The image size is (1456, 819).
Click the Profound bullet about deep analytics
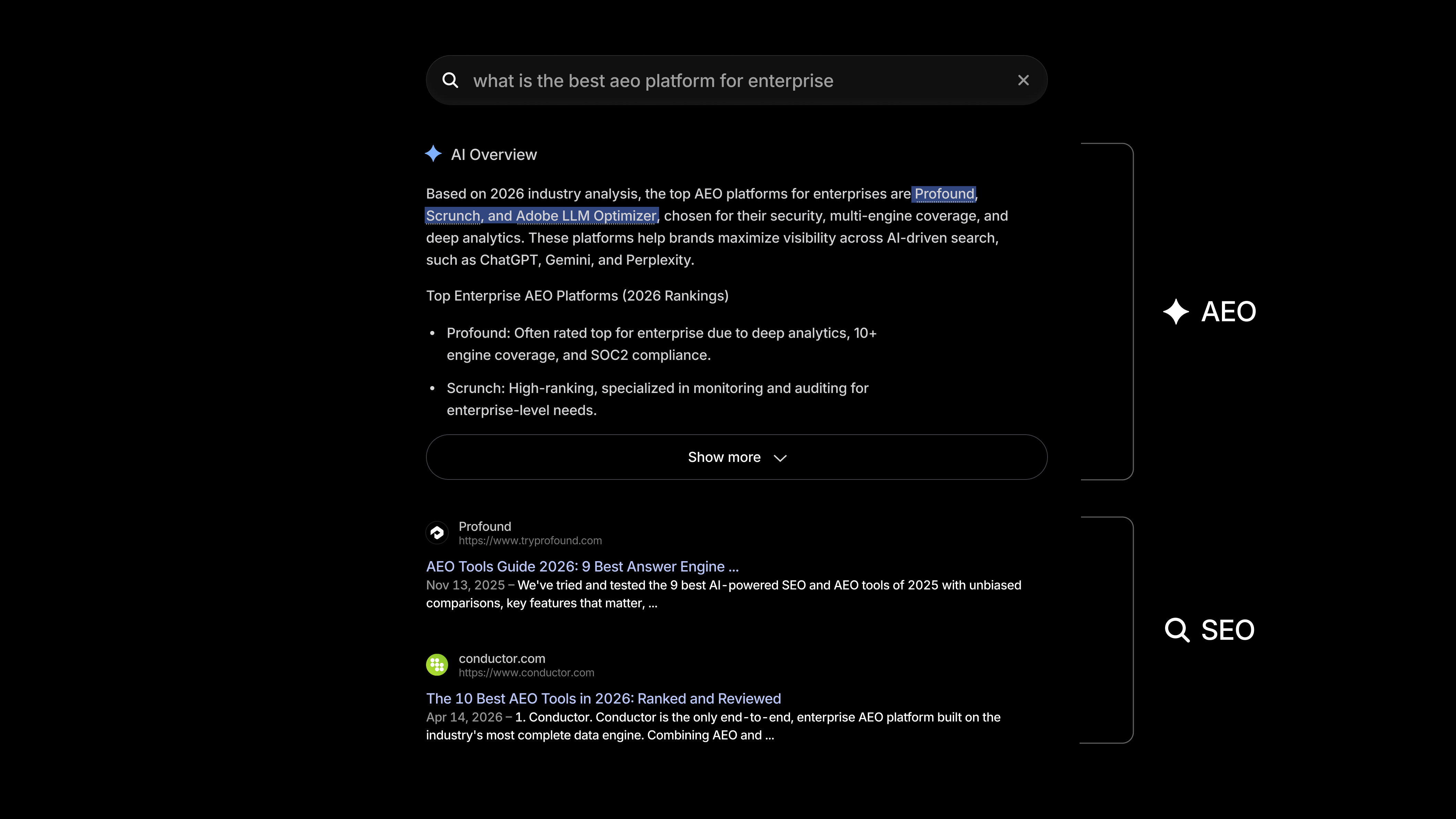tap(661, 344)
